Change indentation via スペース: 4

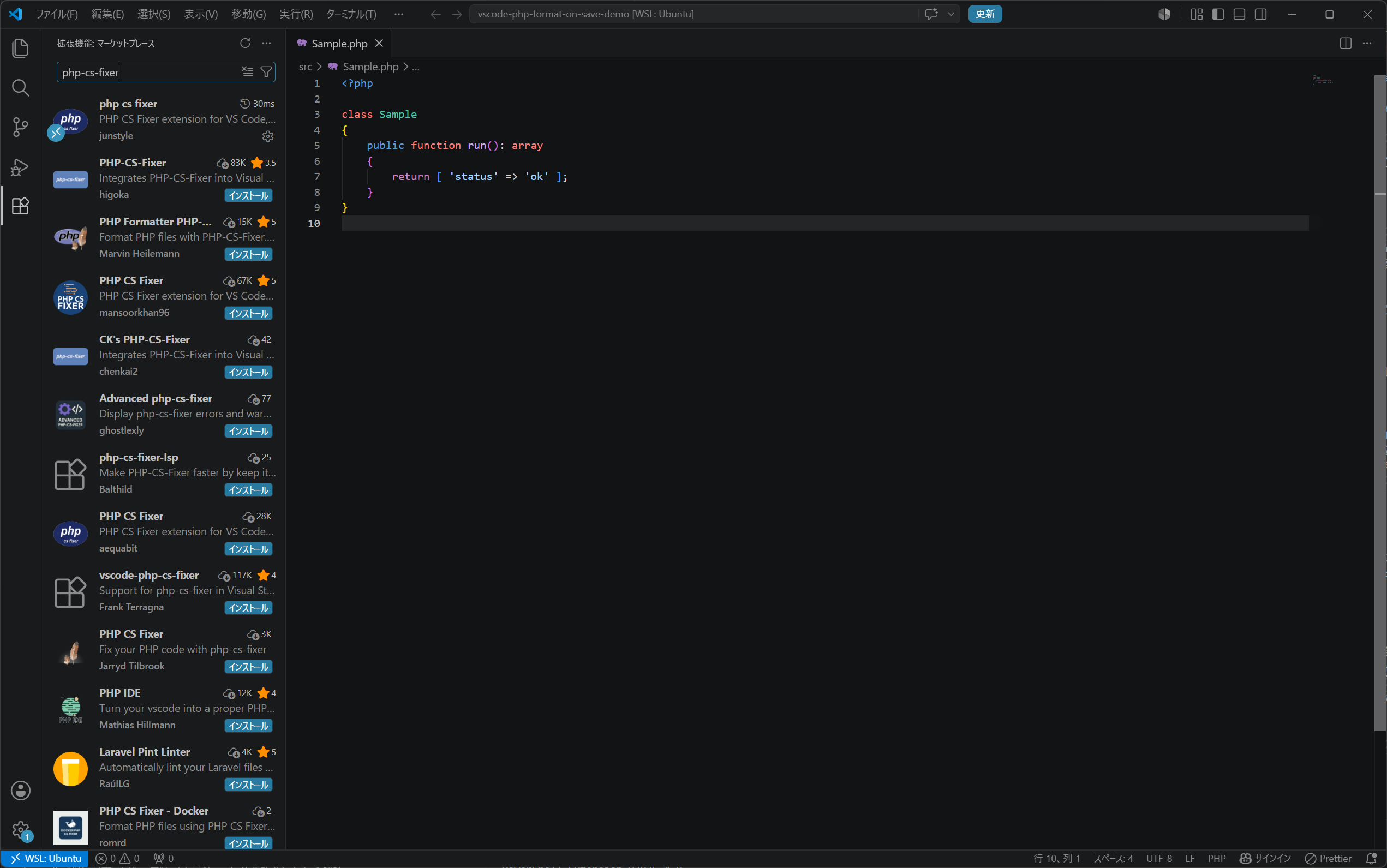[1113, 859]
